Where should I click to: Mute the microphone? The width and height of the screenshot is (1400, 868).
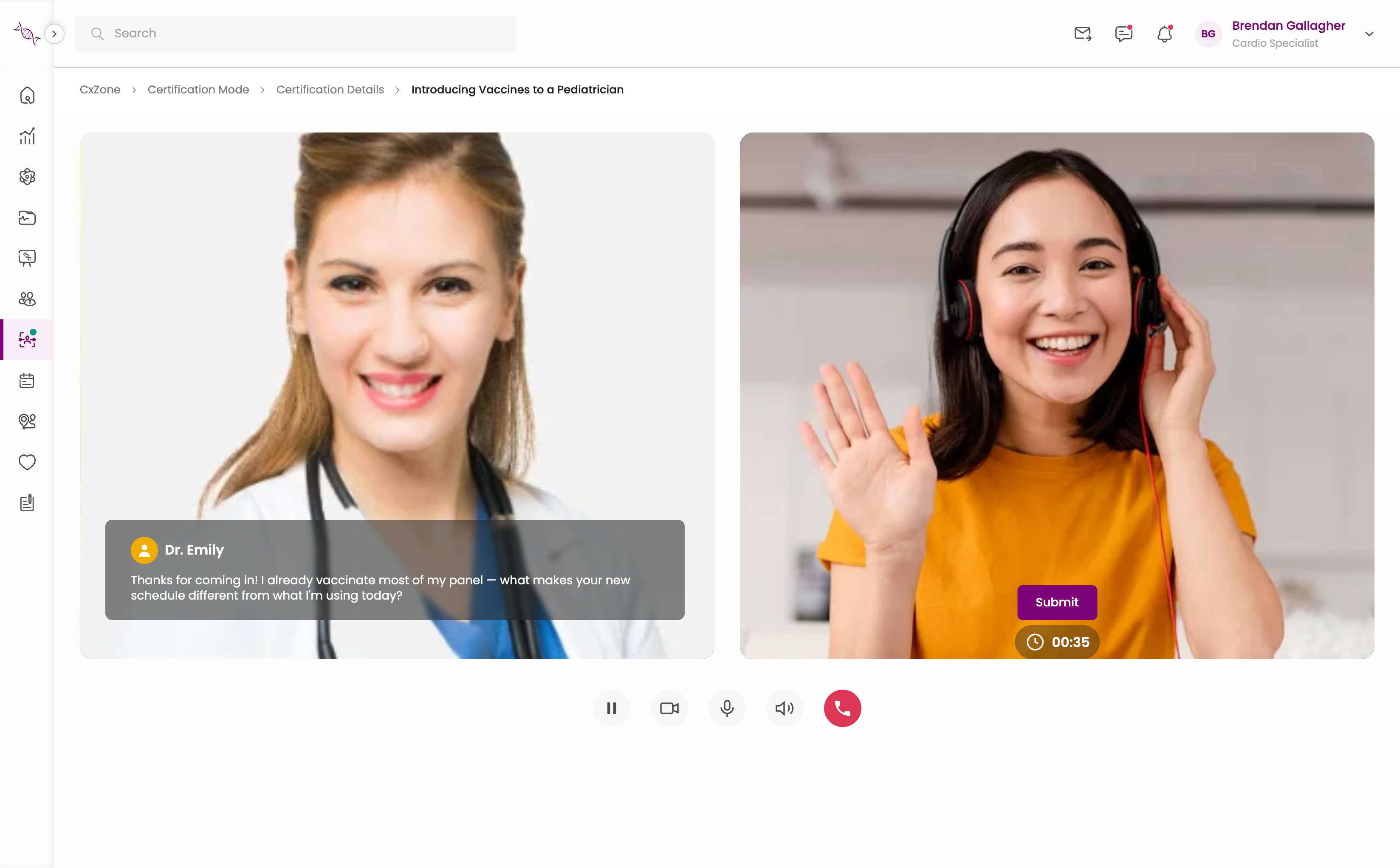pyautogui.click(x=727, y=708)
